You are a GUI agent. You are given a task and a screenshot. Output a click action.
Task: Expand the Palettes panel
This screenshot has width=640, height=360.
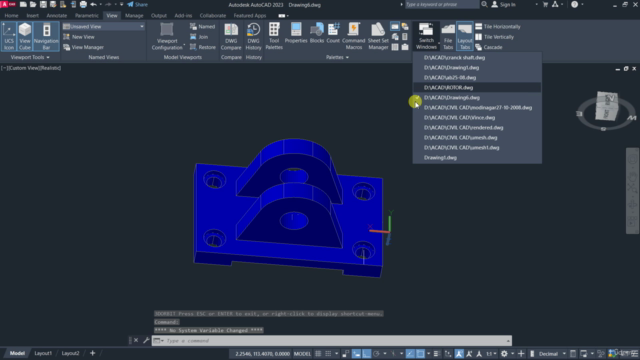(337, 58)
